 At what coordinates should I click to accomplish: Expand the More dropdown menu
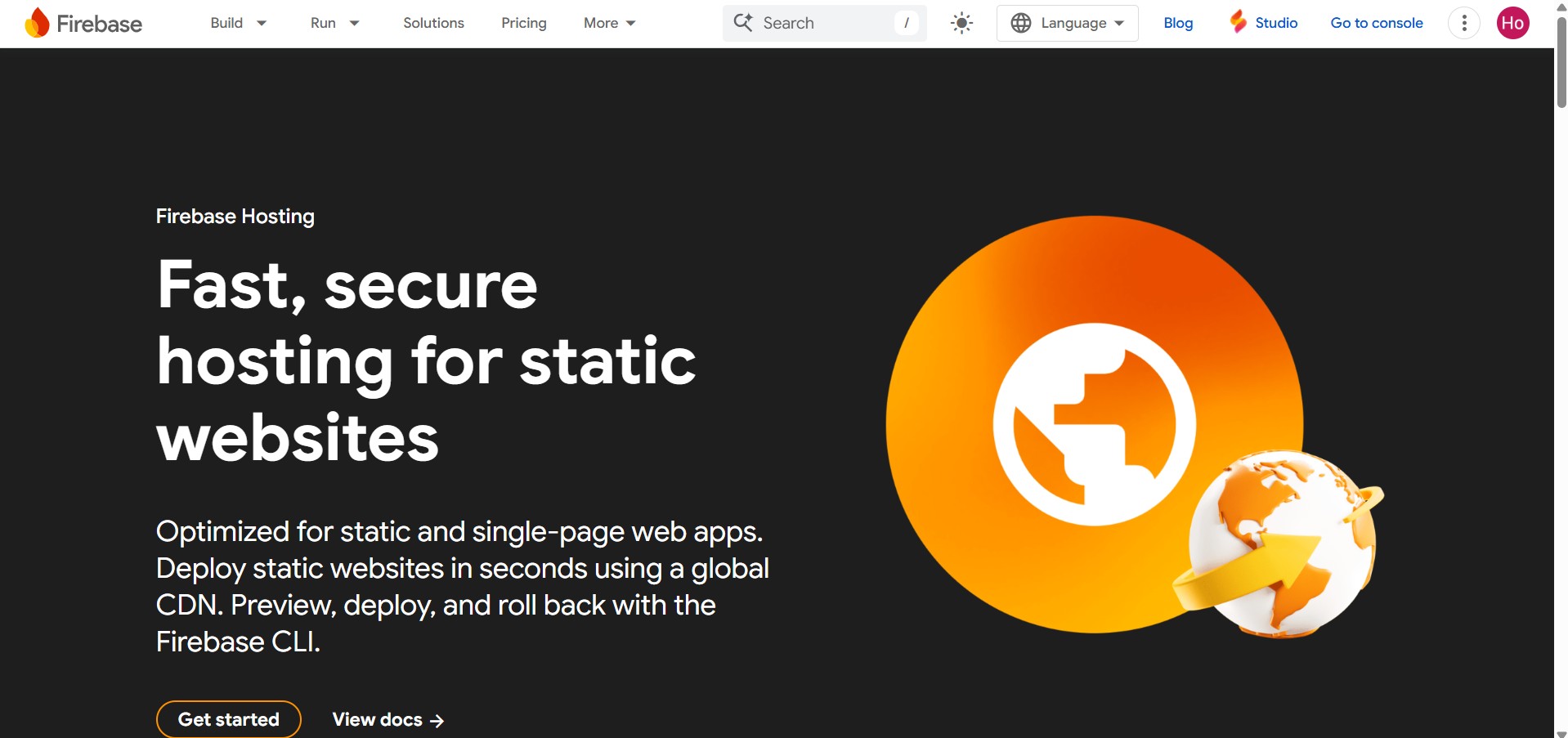point(609,23)
